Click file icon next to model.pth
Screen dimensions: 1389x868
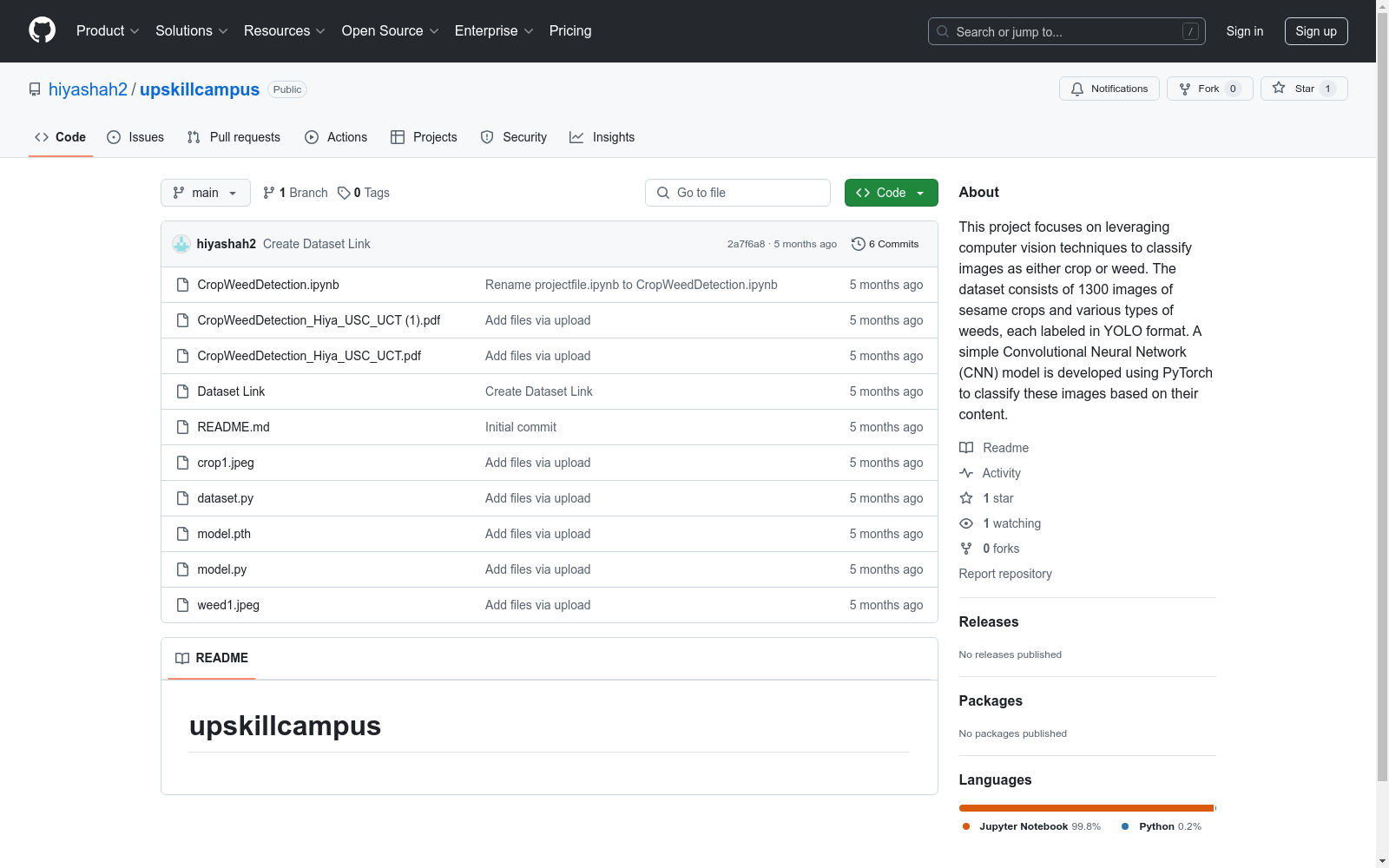click(182, 534)
